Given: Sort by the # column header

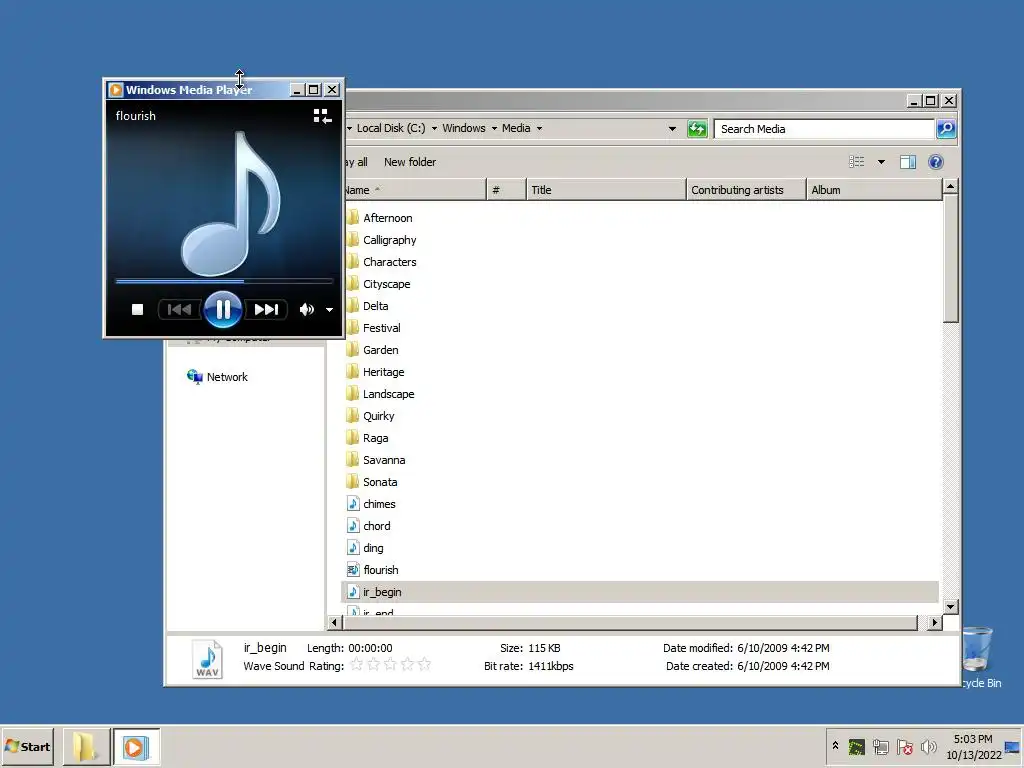Looking at the screenshot, I should tap(506, 190).
